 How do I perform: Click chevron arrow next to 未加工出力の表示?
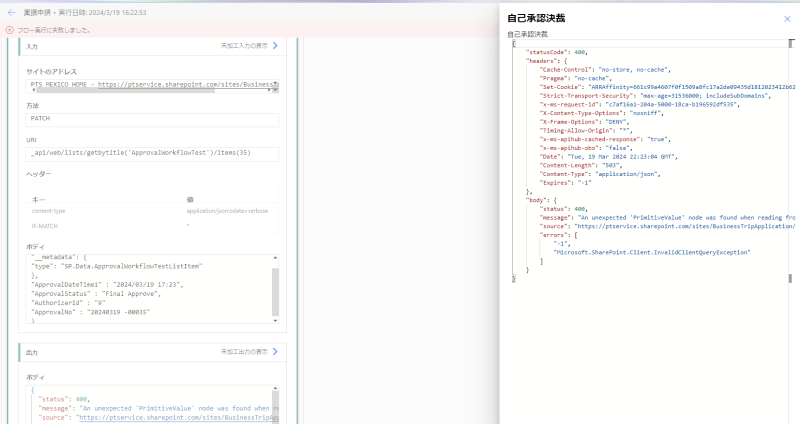(x=275, y=352)
